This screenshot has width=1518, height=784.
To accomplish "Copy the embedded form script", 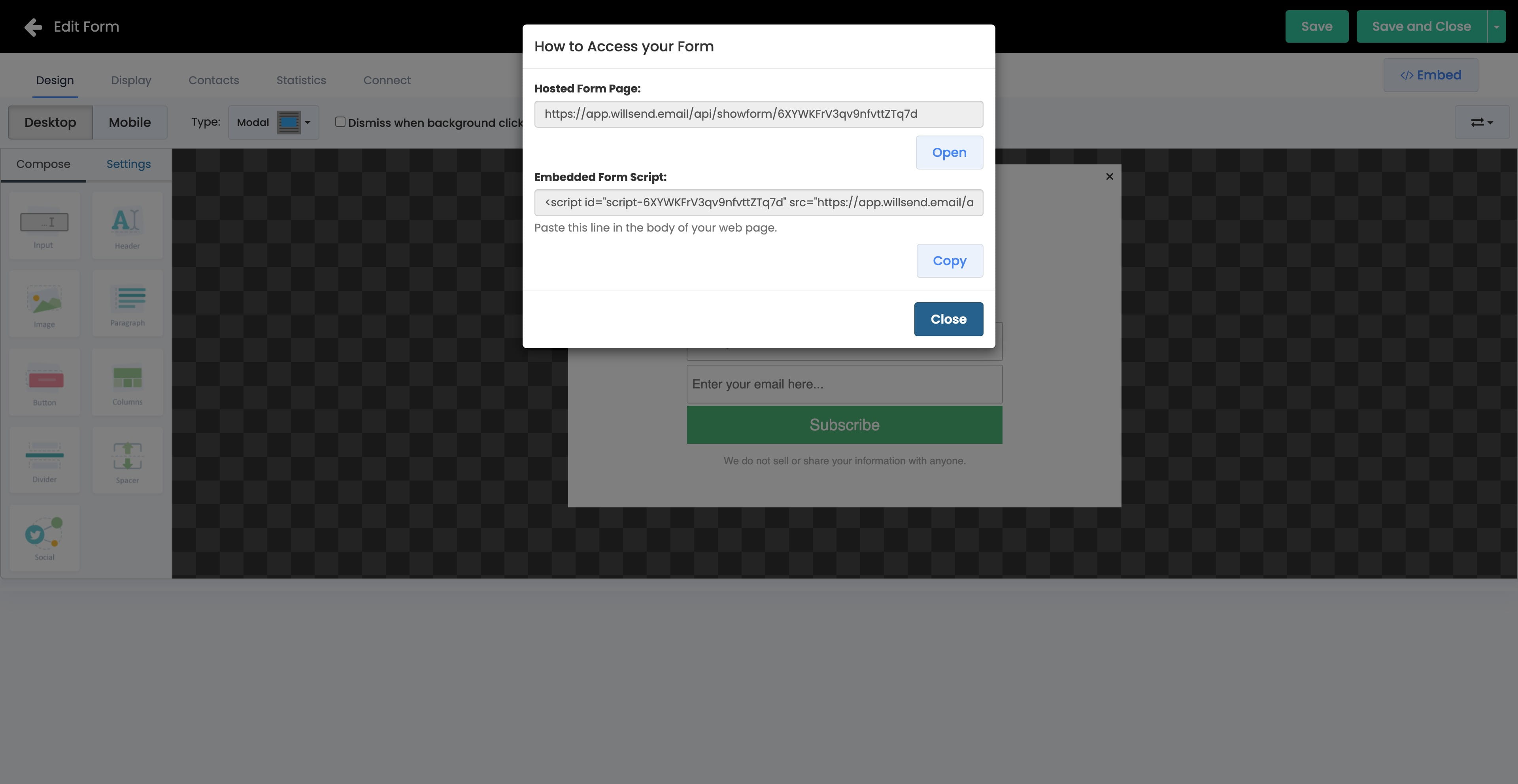I will click(x=949, y=260).
